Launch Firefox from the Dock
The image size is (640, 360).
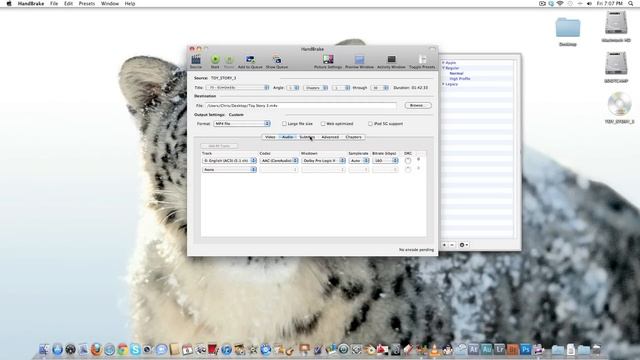tap(96, 350)
